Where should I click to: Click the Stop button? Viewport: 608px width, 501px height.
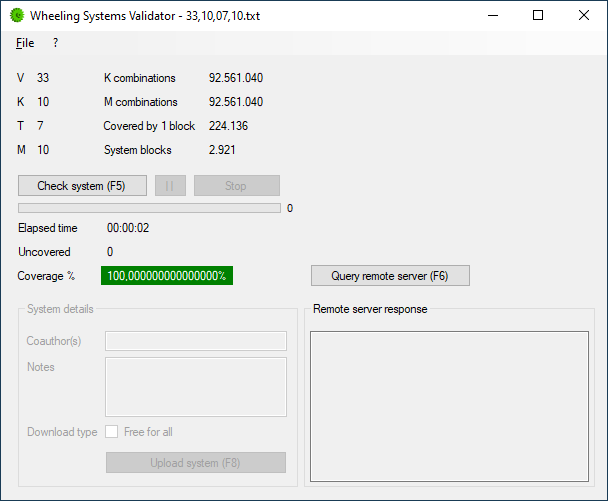coord(237,186)
